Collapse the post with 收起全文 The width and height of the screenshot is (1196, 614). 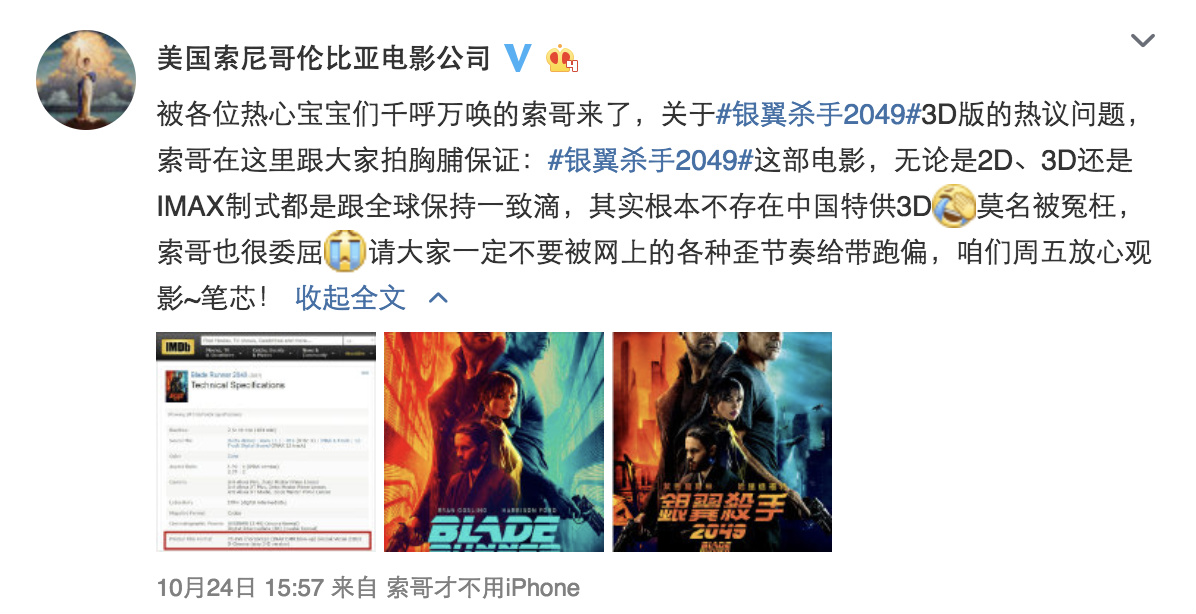point(350,298)
